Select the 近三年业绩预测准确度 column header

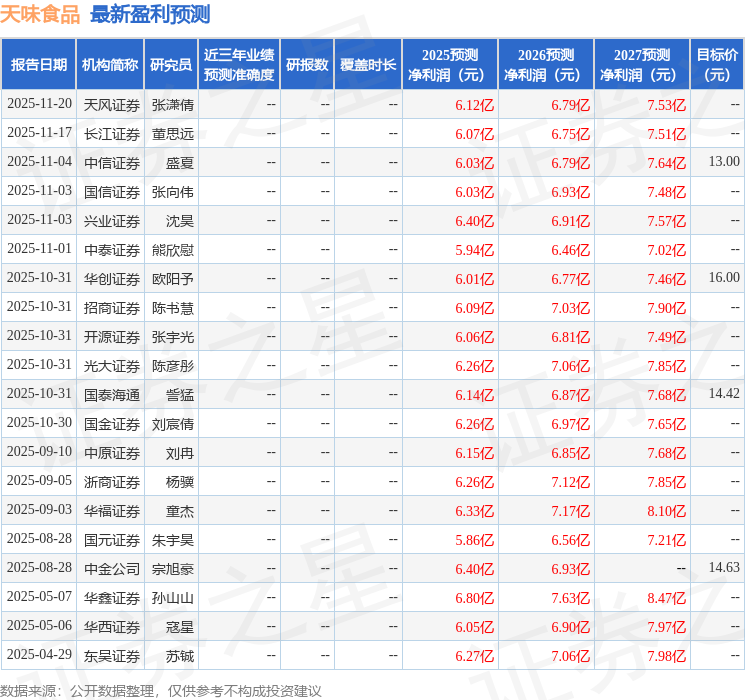(239, 65)
